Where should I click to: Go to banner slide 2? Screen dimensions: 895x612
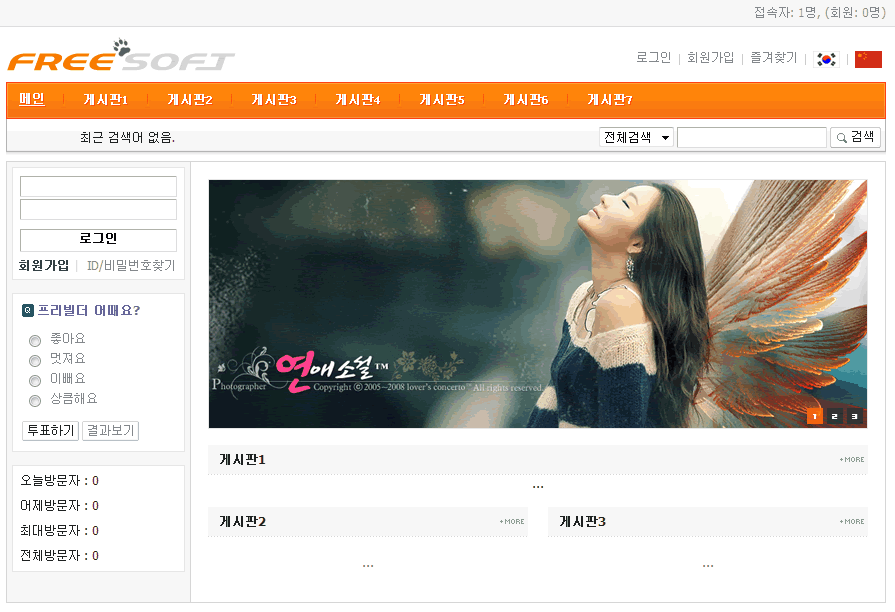[834, 416]
